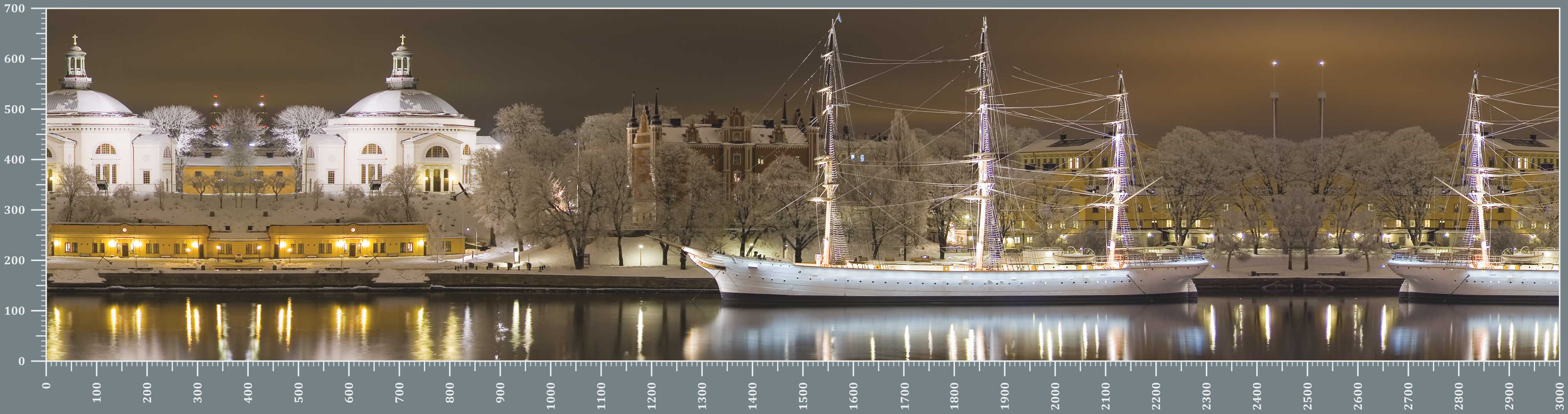Click the 2900 ruler label

click(1509, 396)
